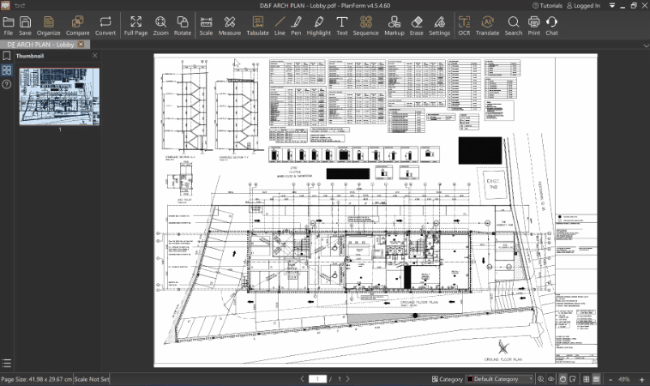The height and width of the screenshot is (386, 650).
Task: Switch to grid page layout view
Action: pos(586,379)
